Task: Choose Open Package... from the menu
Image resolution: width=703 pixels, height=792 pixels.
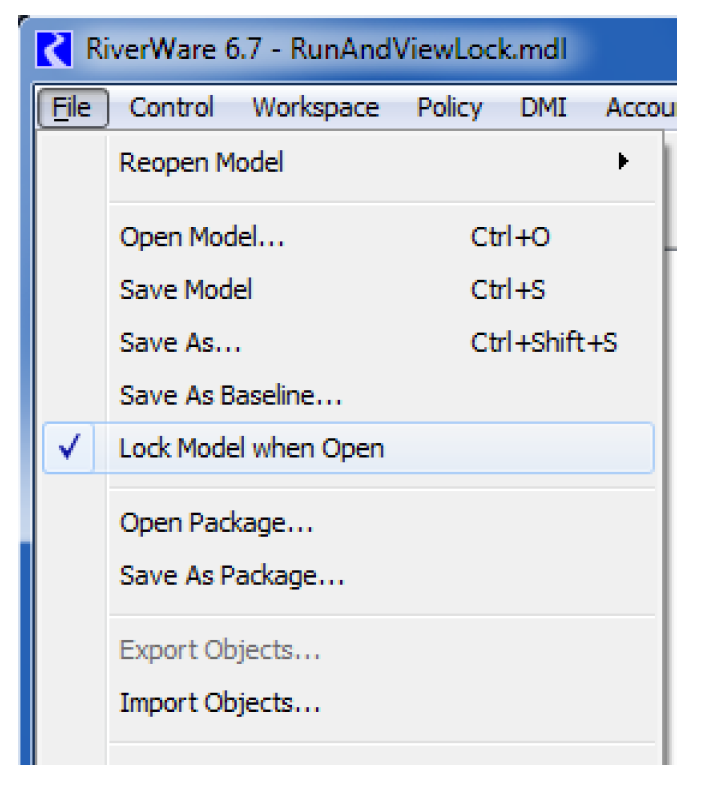Action: click(x=217, y=523)
